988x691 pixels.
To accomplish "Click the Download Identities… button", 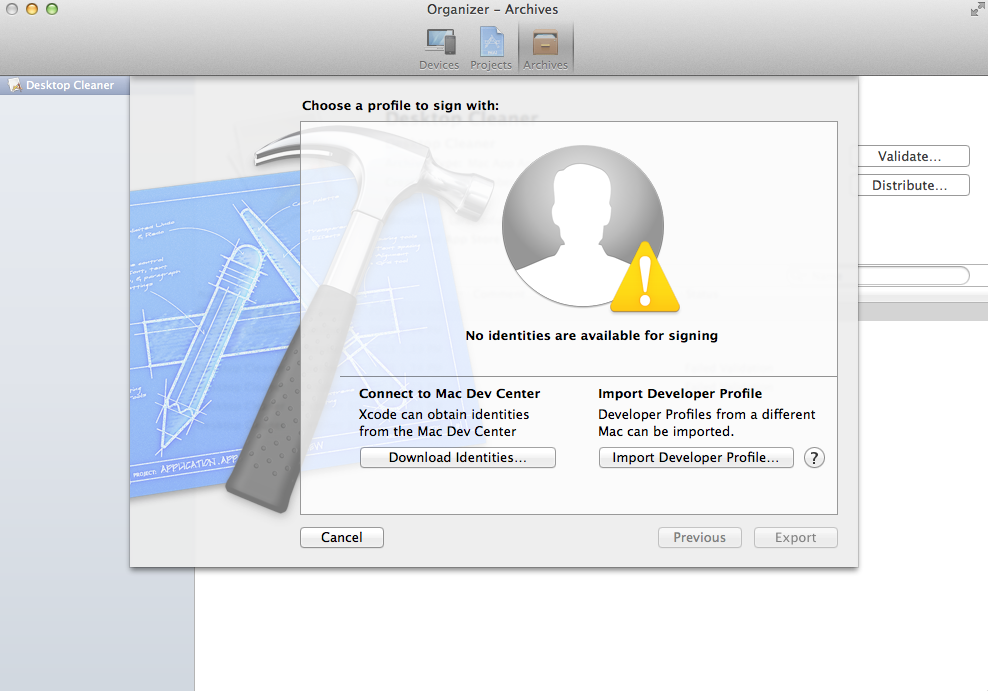I will tap(457, 457).
